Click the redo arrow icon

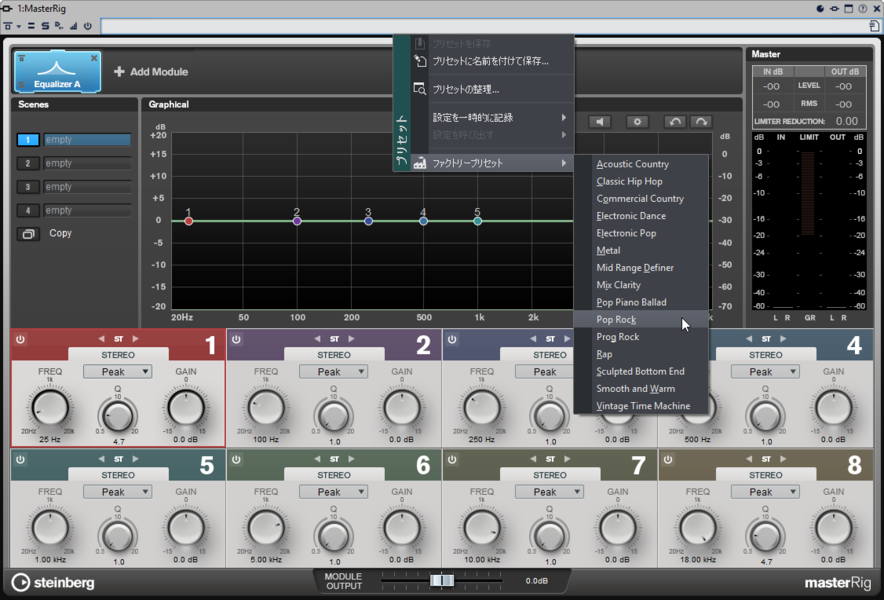click(x=701, y=121)
